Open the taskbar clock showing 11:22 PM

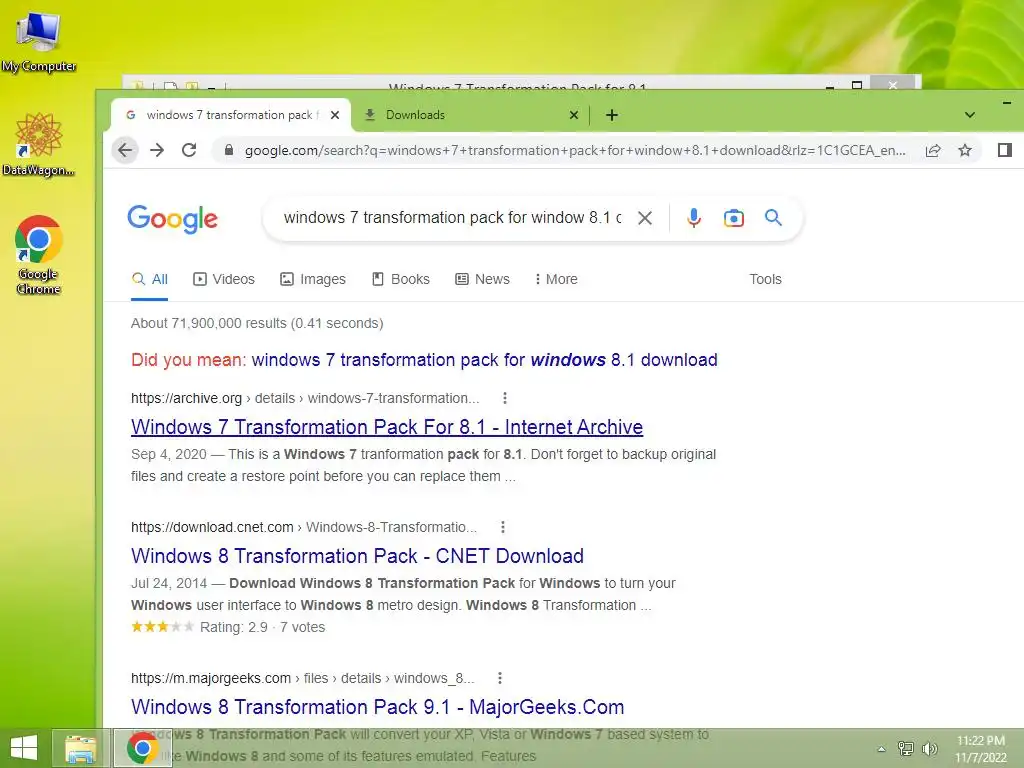[x=981, y=749]
